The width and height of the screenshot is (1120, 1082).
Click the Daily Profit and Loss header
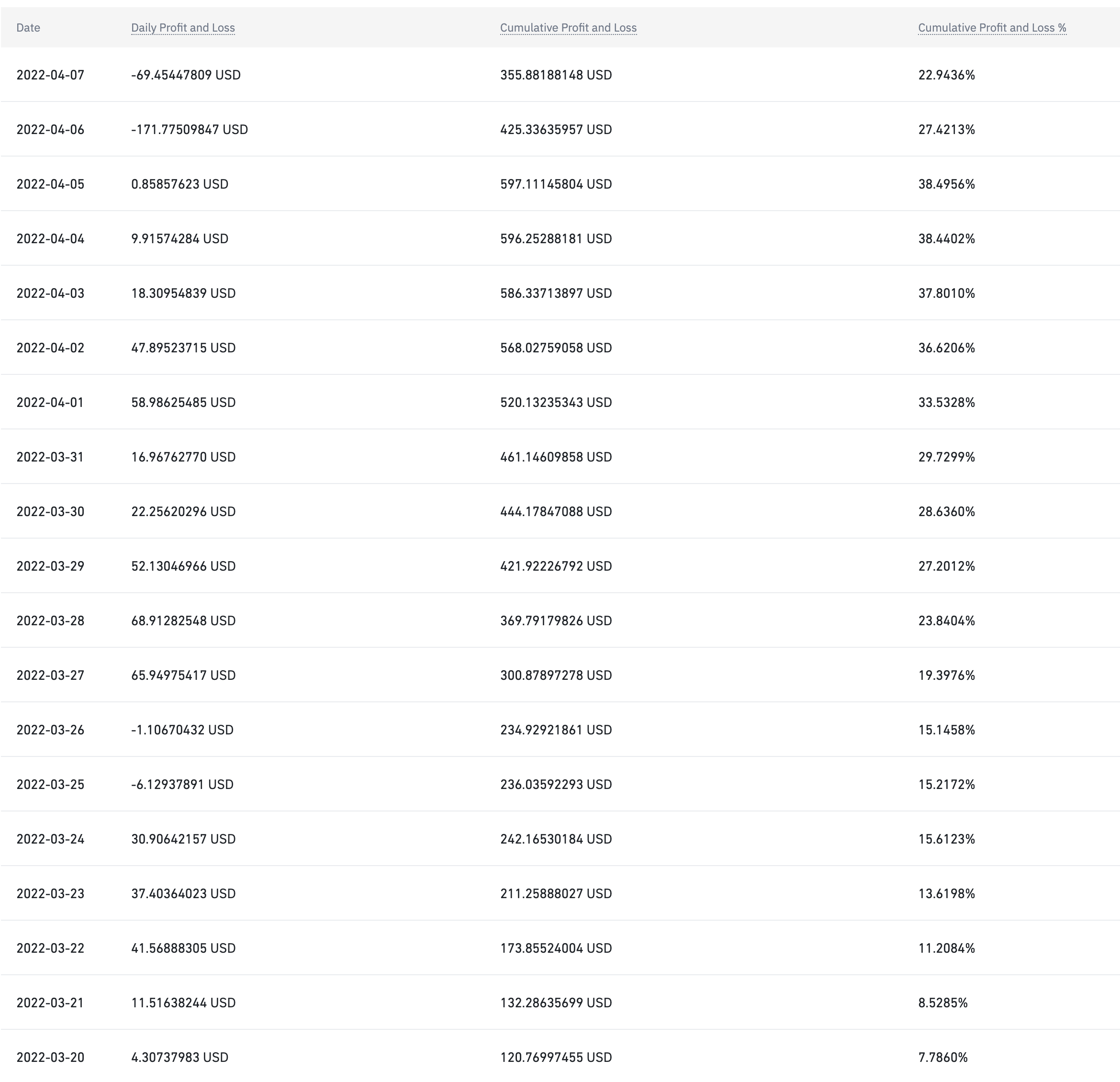(183, 27)
